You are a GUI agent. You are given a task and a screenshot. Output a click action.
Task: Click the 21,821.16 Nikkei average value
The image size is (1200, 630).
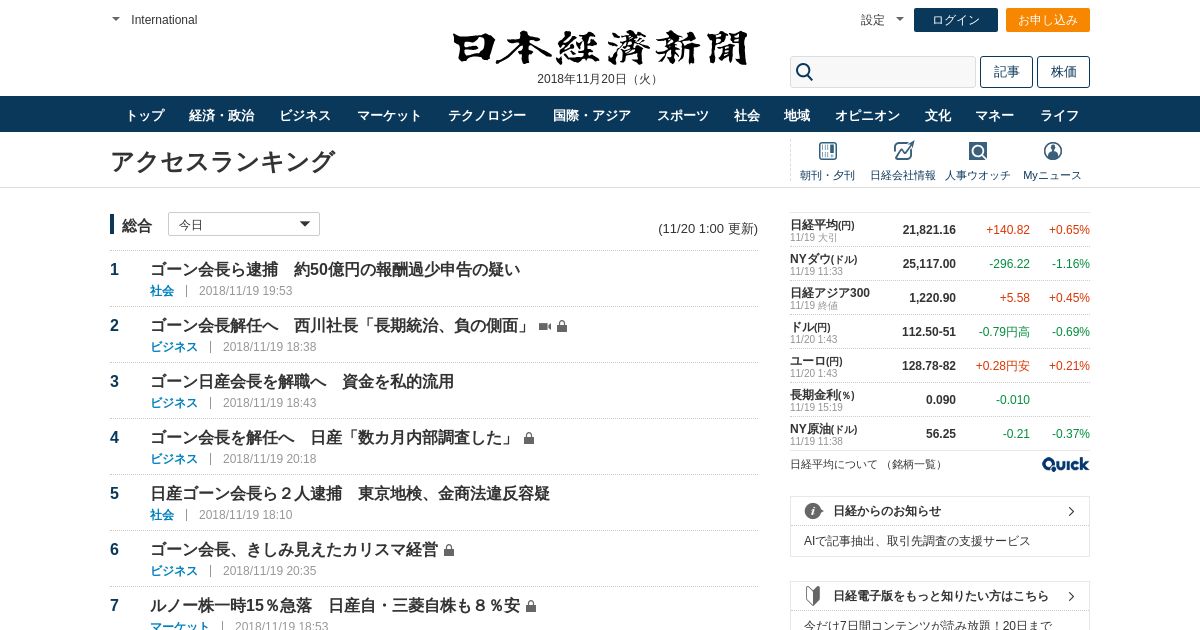929,230
